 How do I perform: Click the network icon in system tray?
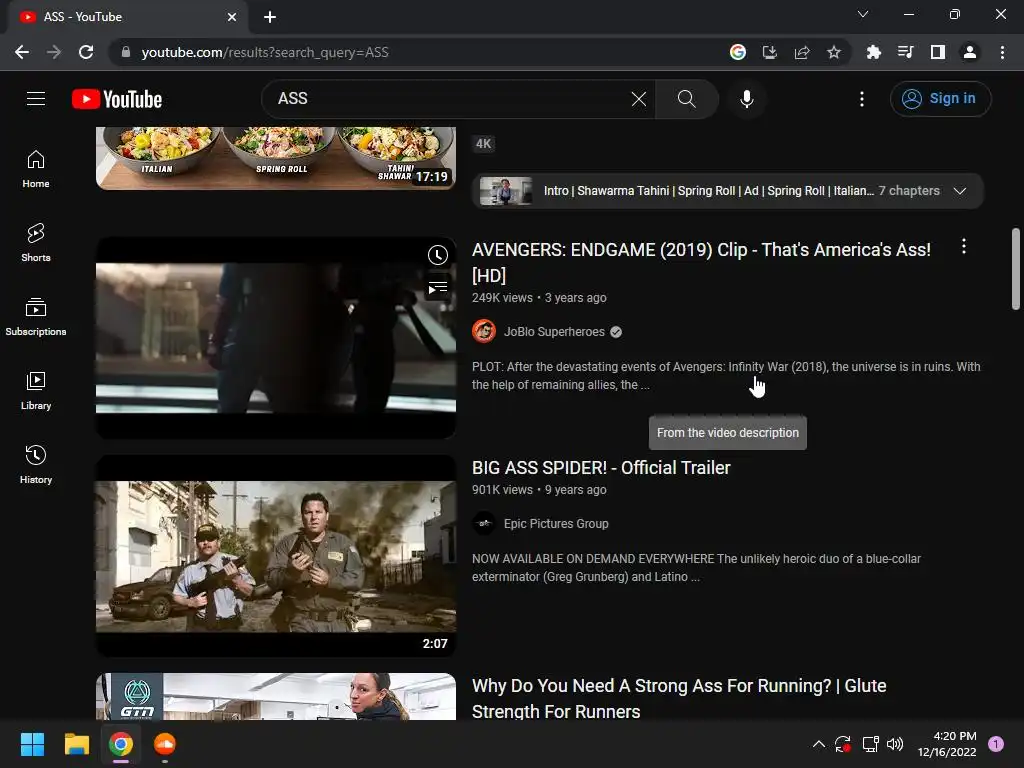[870, 744]
